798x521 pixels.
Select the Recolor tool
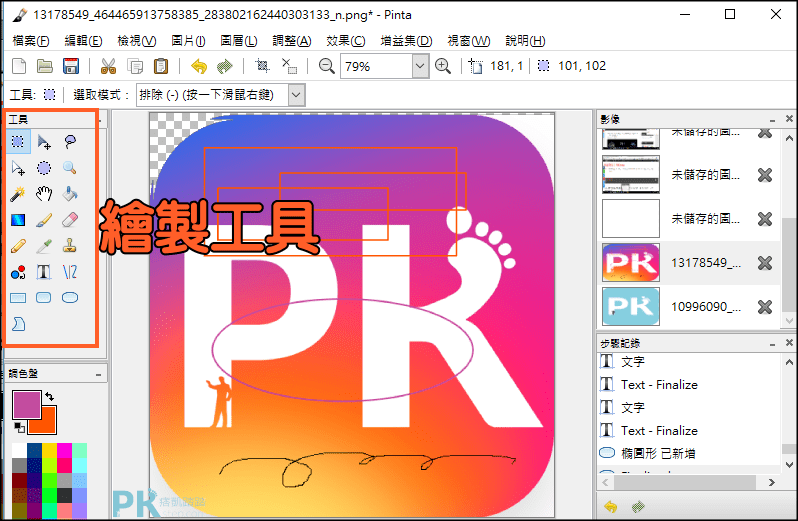[18, 272]
